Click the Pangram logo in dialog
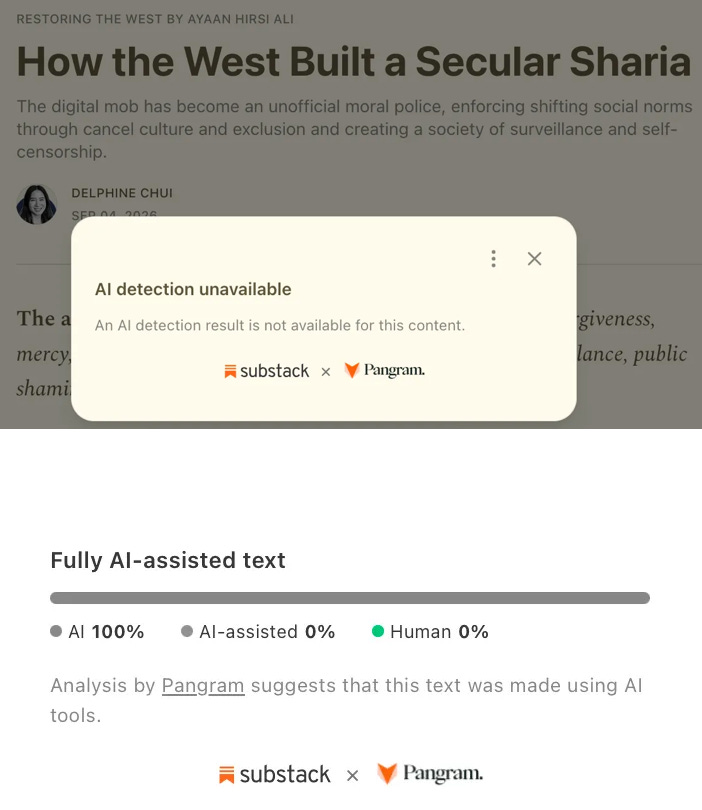 tap(385, 370)
